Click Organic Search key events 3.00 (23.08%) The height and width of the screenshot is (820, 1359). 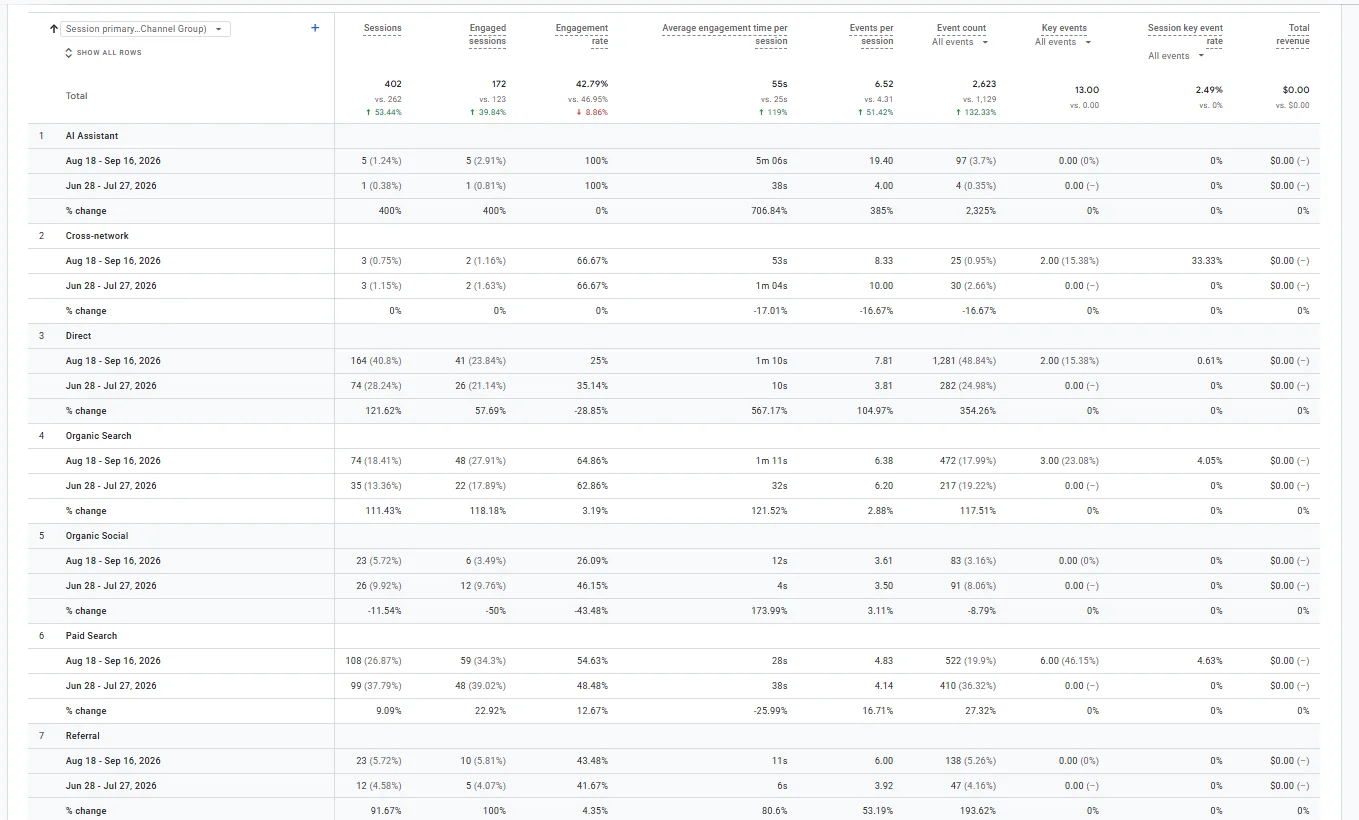point(1069,461)
